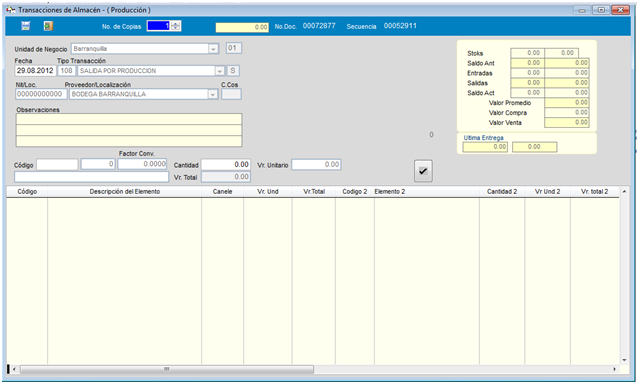Click the Código column header

27,192
